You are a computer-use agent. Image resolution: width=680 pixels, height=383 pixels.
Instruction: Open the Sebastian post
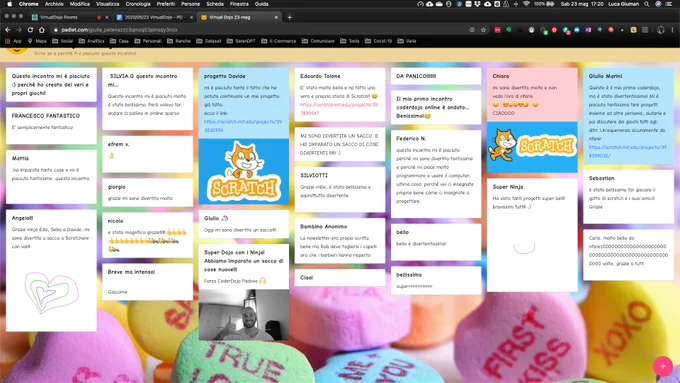click(628, 196)
